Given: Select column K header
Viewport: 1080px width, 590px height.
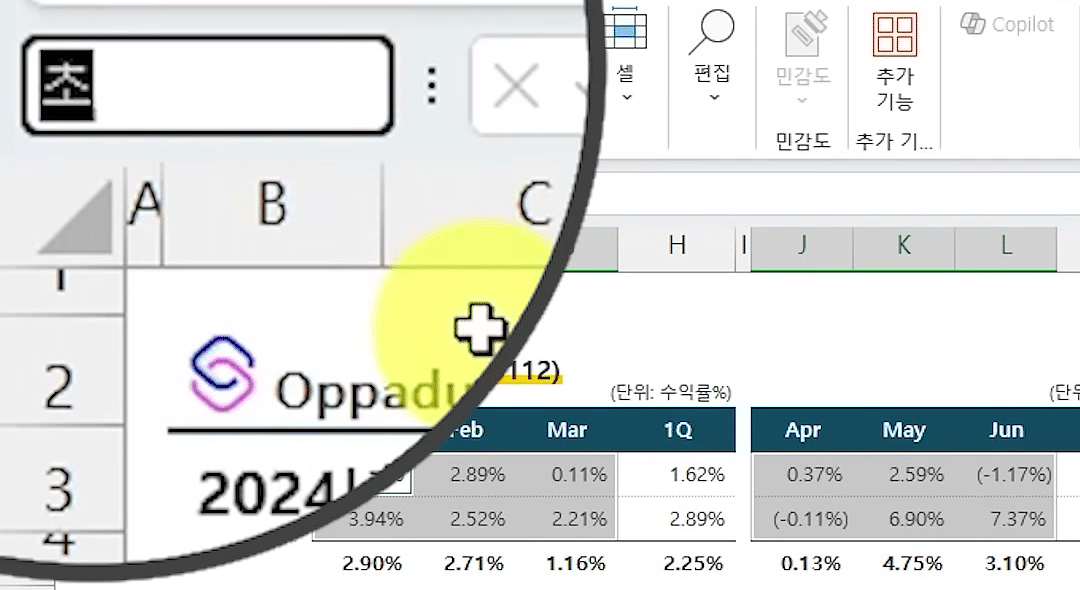Looking at the screenshot, I should [904, 245].
